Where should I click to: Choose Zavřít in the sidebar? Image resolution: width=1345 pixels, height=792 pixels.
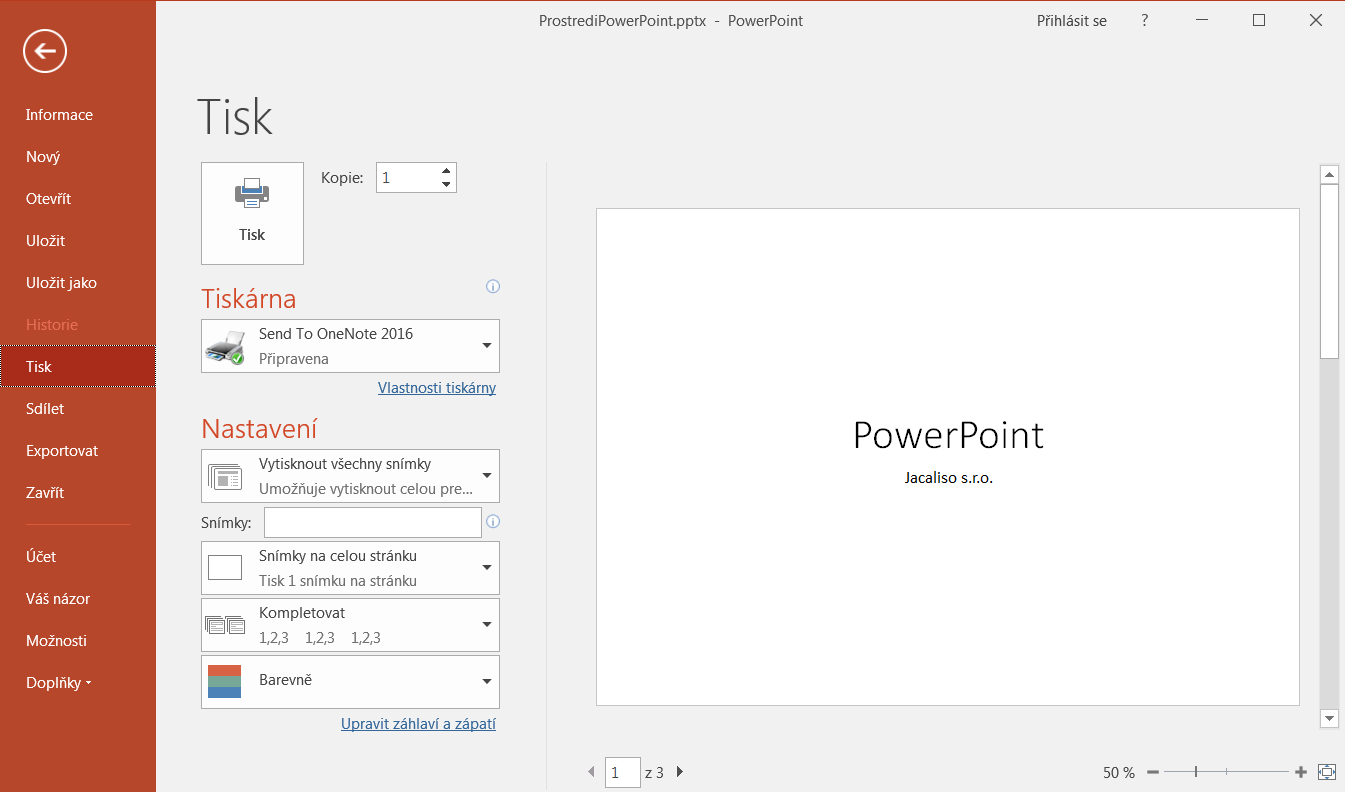tap(78, 493)
